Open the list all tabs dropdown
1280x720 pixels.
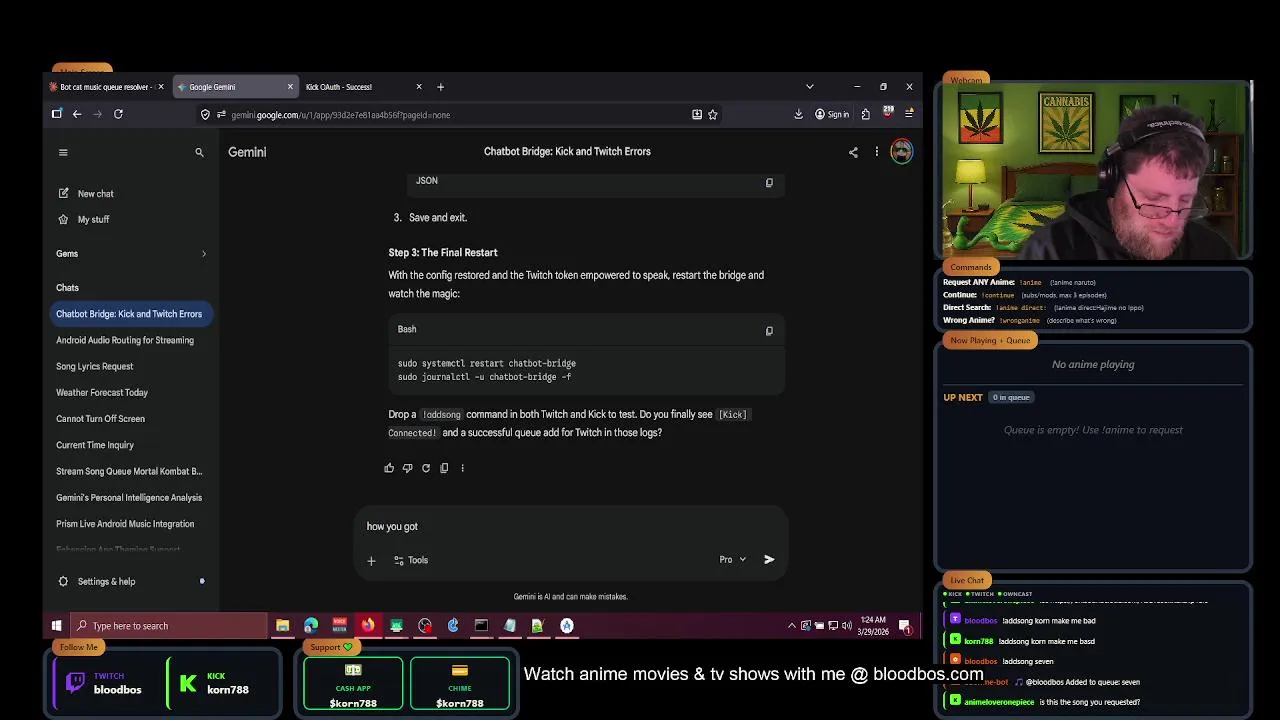coord(810,87)
